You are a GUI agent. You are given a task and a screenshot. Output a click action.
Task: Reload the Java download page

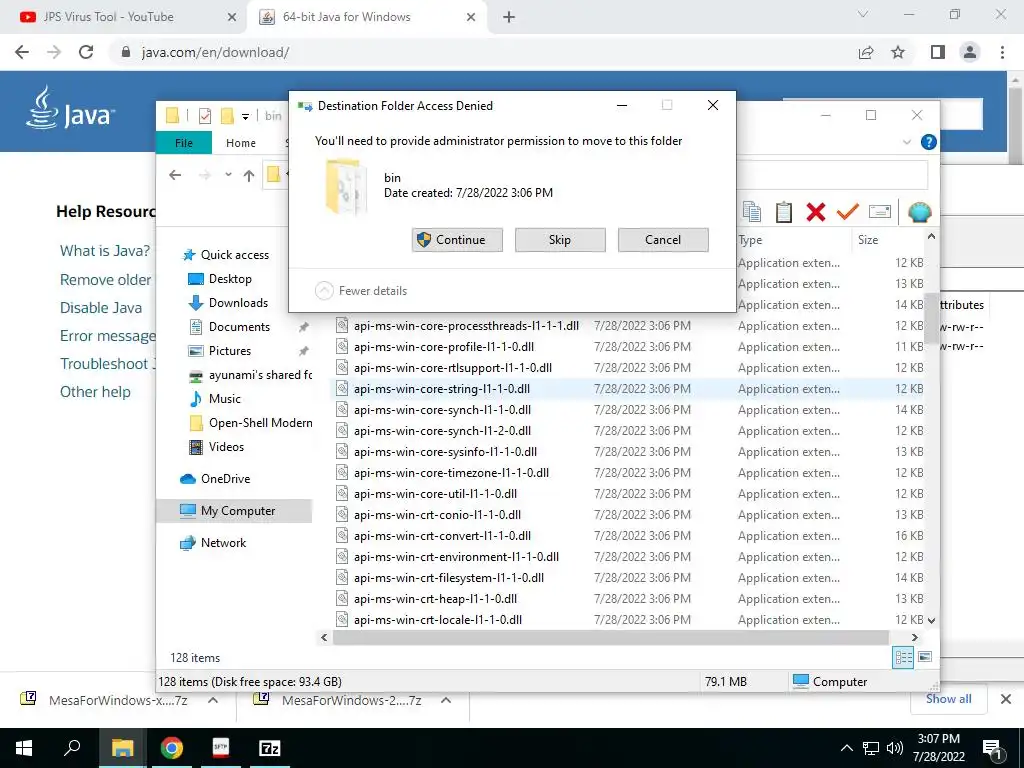86,52
